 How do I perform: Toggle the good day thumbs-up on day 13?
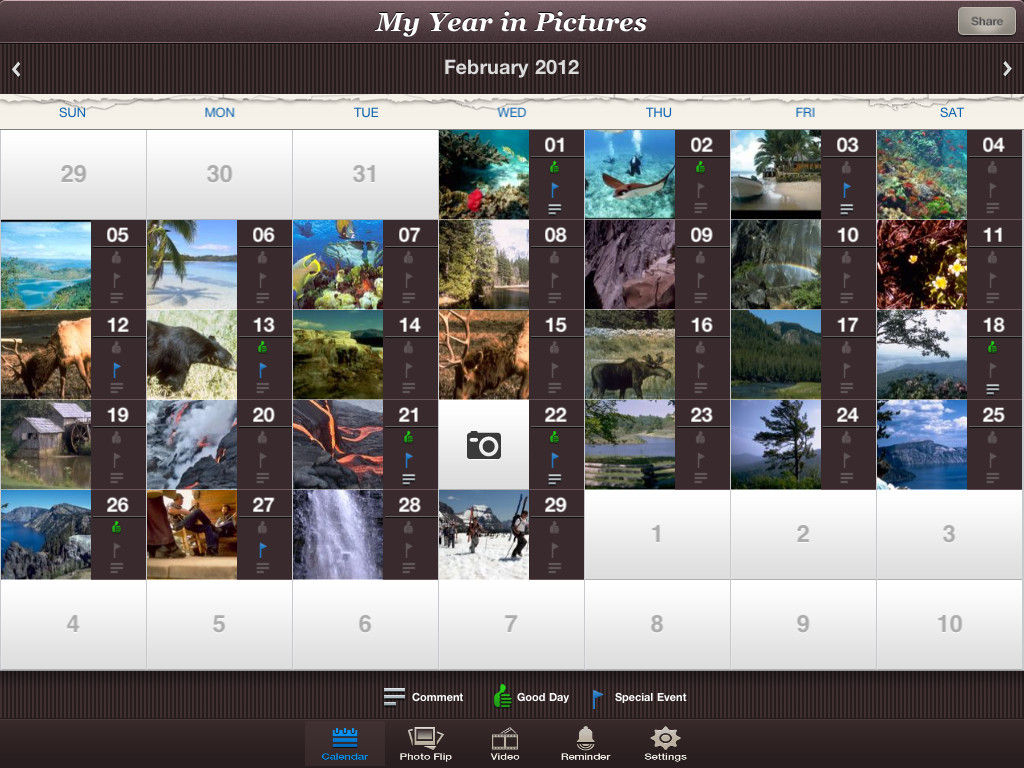click(263, 347)
